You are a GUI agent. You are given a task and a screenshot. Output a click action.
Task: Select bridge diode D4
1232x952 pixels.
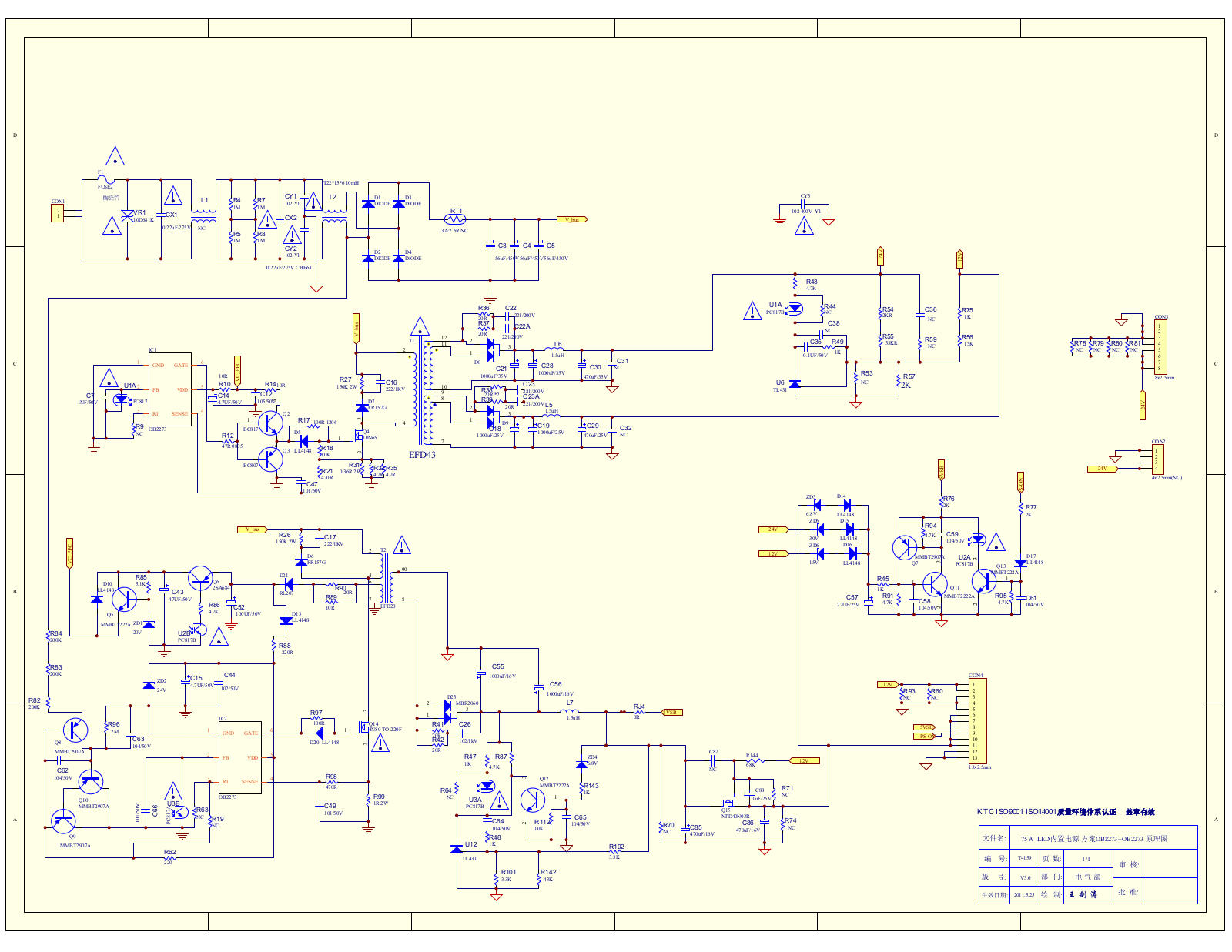click(x=398, y=258)
